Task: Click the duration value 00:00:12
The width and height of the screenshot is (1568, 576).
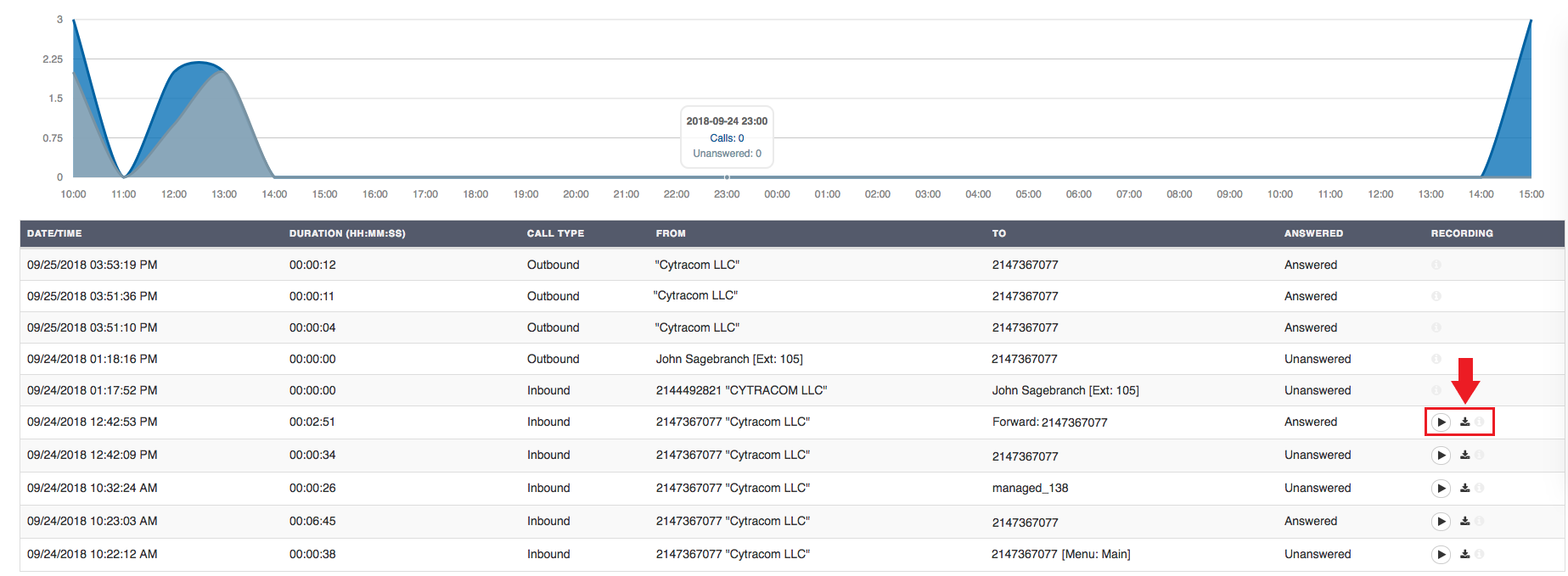Action: pyautogui.click(x=312, y=265)
